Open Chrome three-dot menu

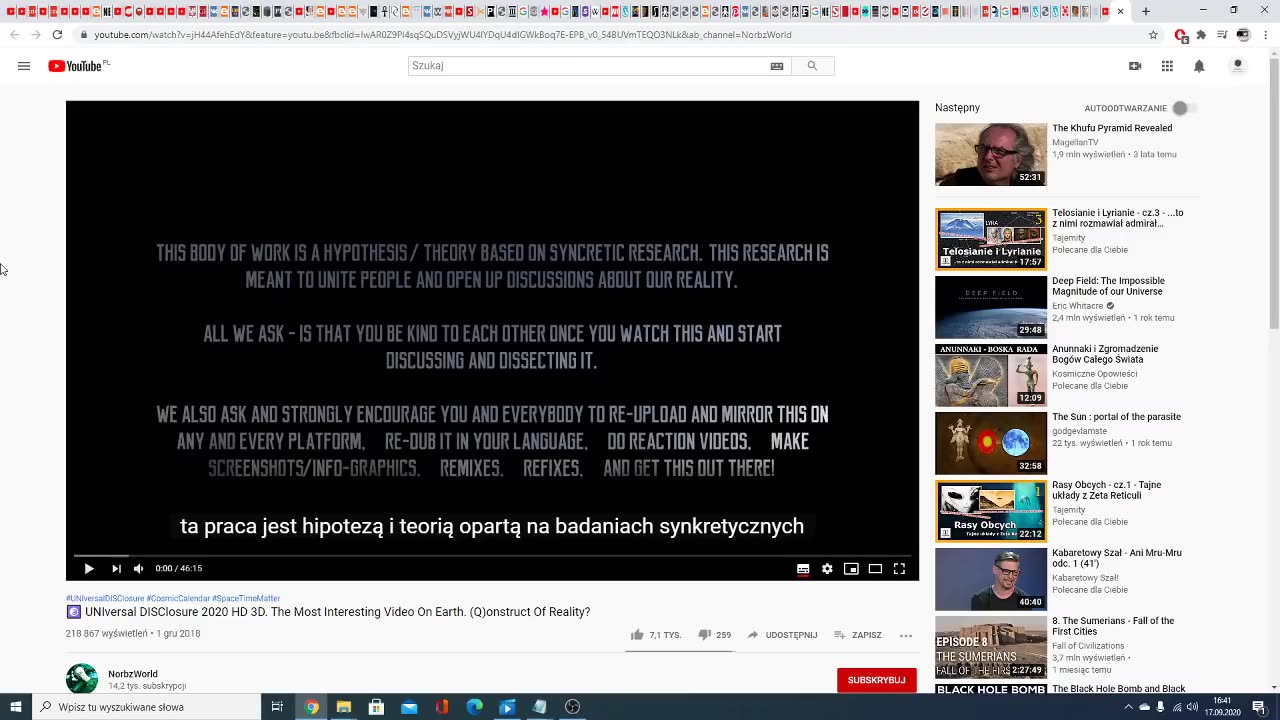click(1265, 34)
